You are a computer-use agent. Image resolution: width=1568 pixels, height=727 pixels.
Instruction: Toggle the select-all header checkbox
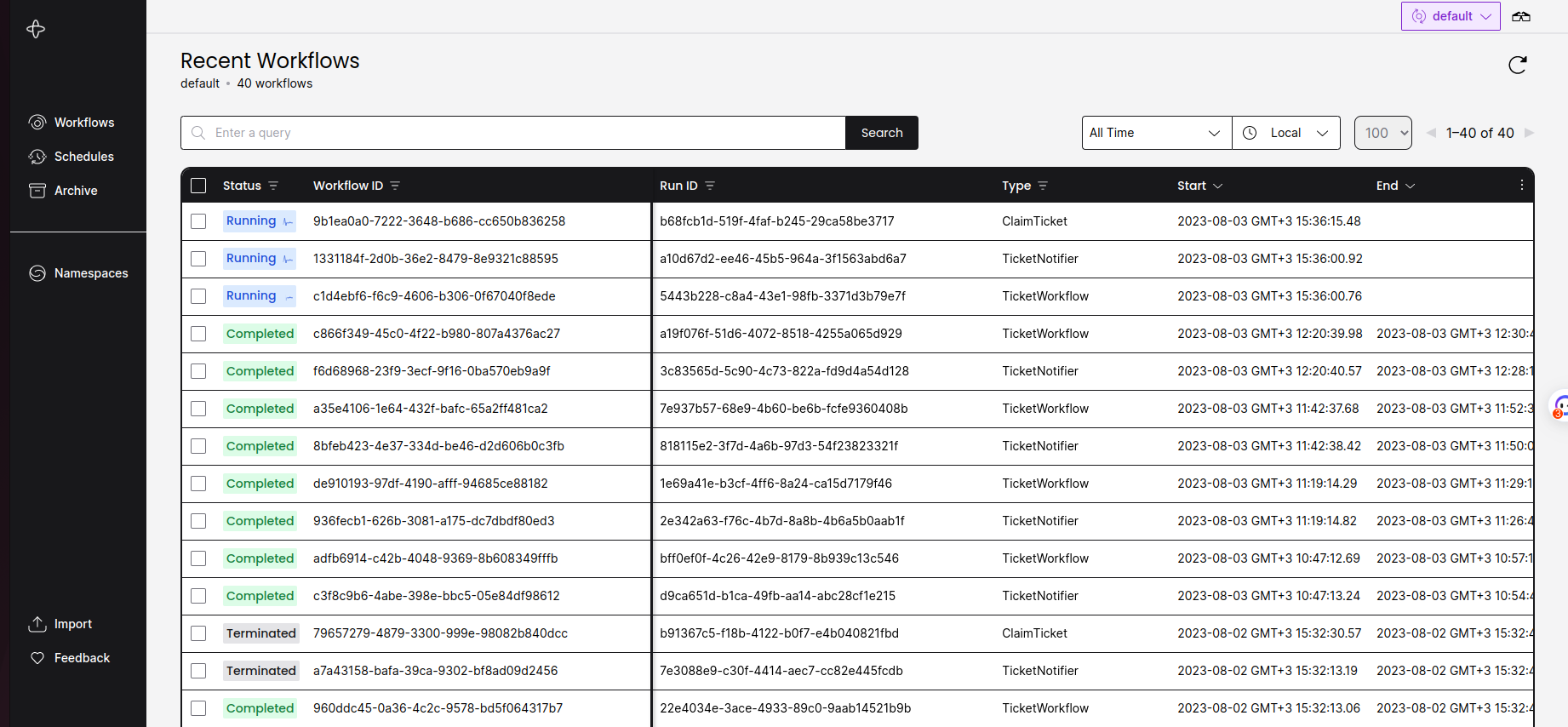pos(198,186)
